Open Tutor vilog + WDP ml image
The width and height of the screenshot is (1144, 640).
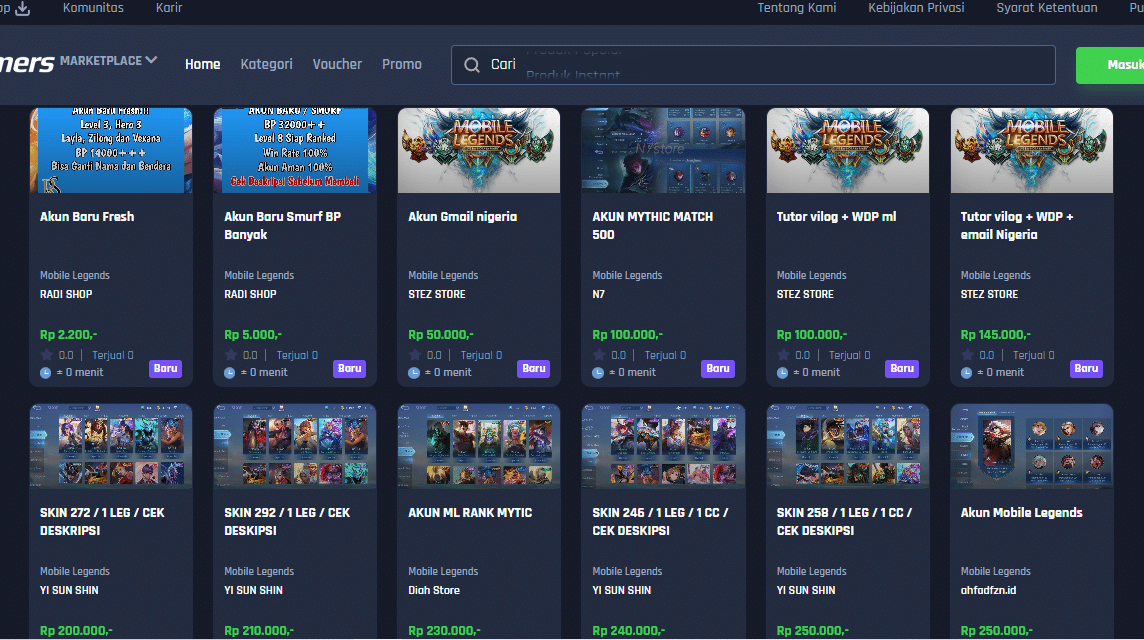click(848, 150)
